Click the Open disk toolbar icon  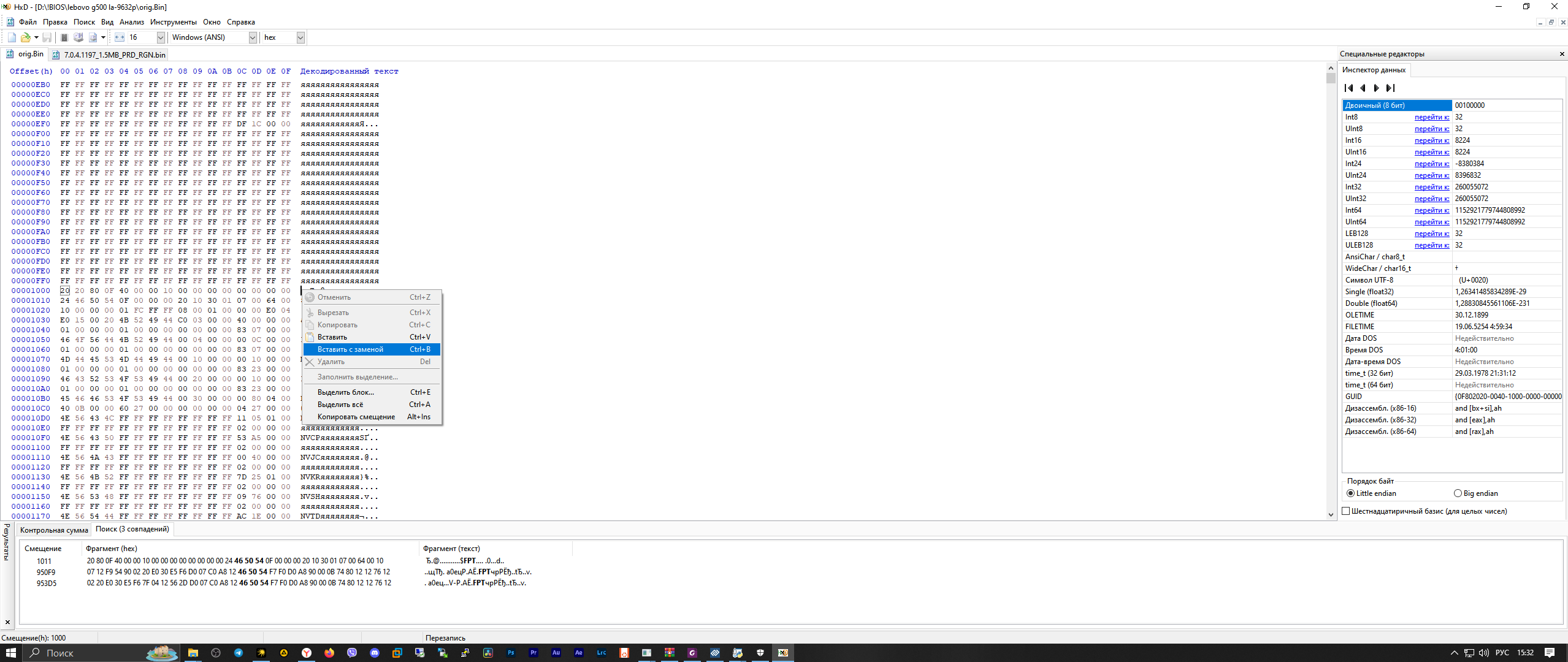tap(78, 37)
